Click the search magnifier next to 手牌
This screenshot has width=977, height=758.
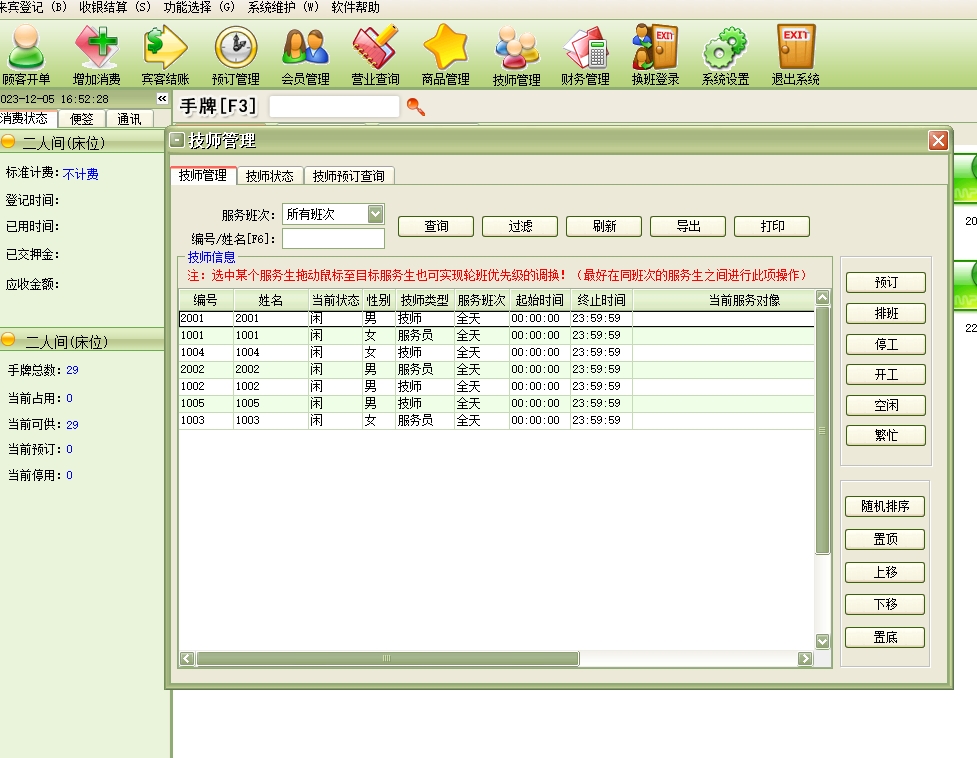click(x=416, y=107)
